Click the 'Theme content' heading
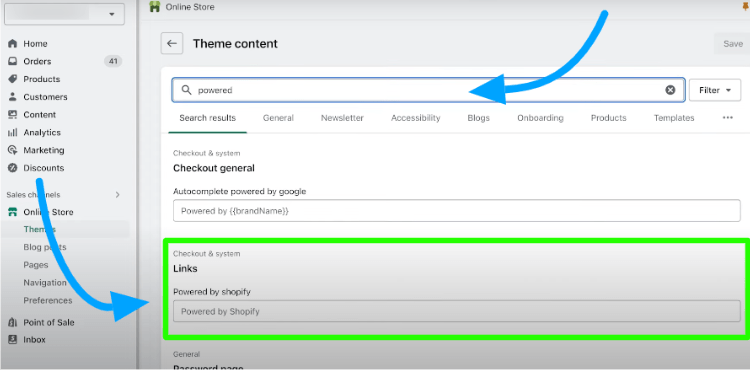This screenshot has width=750, height=372. (x=235, y=44)
